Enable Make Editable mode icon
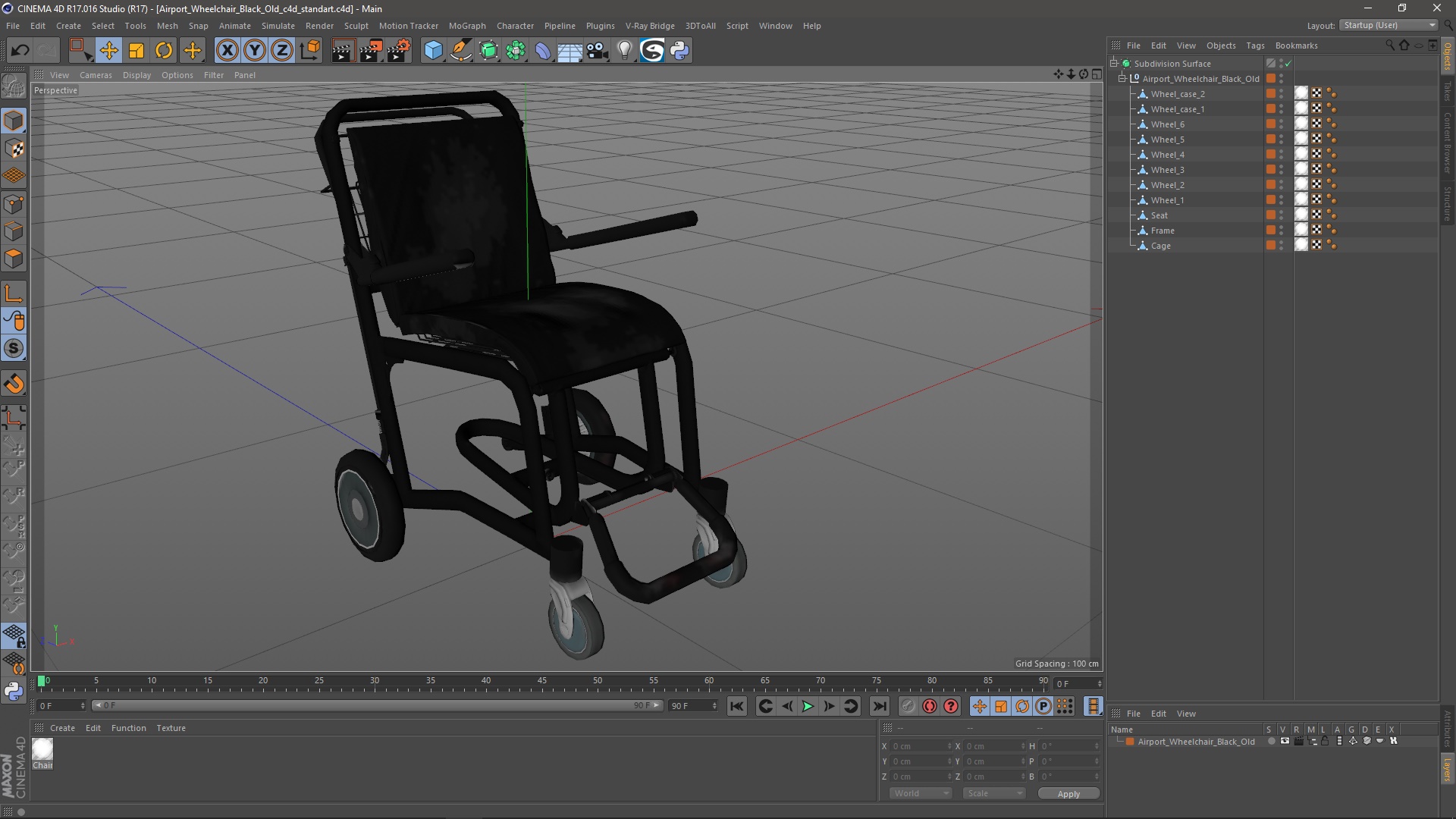The image size is (1456, 819). pyautogui.click(x=14, y=86)
